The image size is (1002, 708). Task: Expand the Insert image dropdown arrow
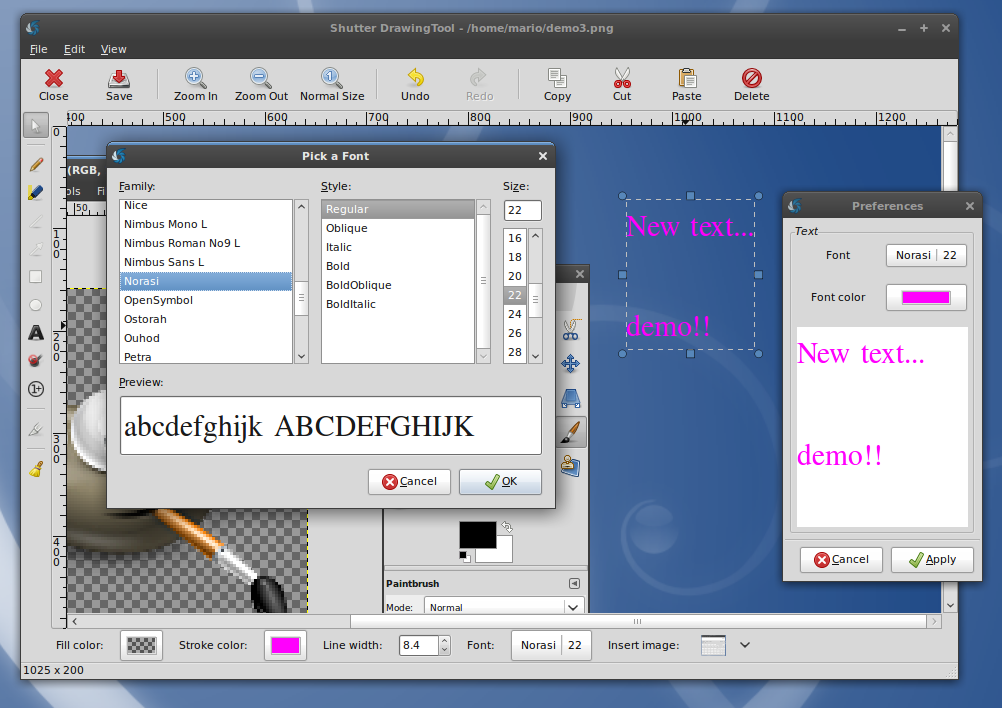click(x=744, y=645)
